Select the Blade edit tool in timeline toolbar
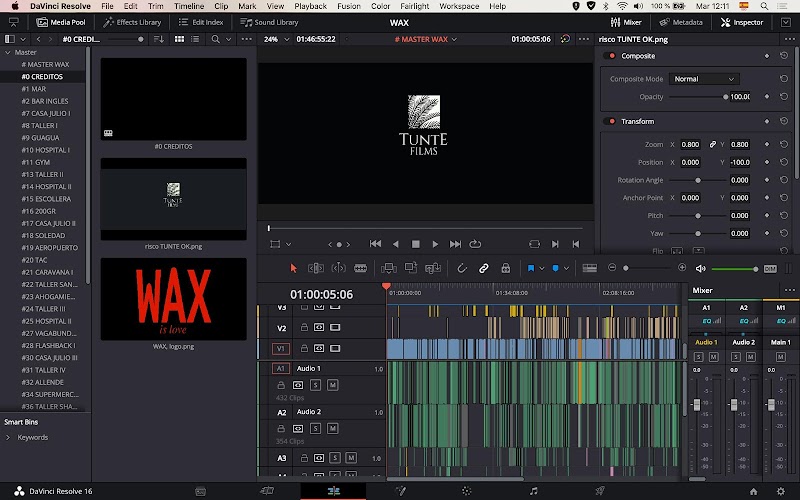Viewport: 800px width, 500px height. [360, 268]
